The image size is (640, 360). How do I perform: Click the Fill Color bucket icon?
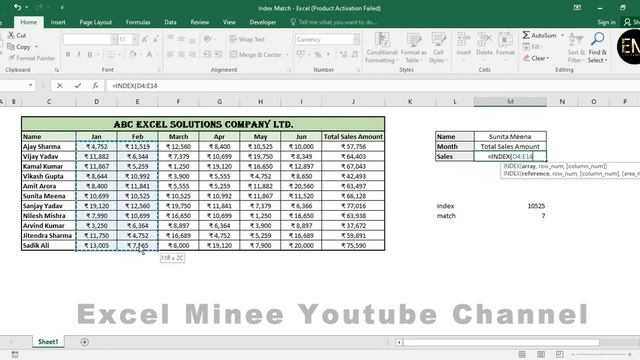point(132,54)
